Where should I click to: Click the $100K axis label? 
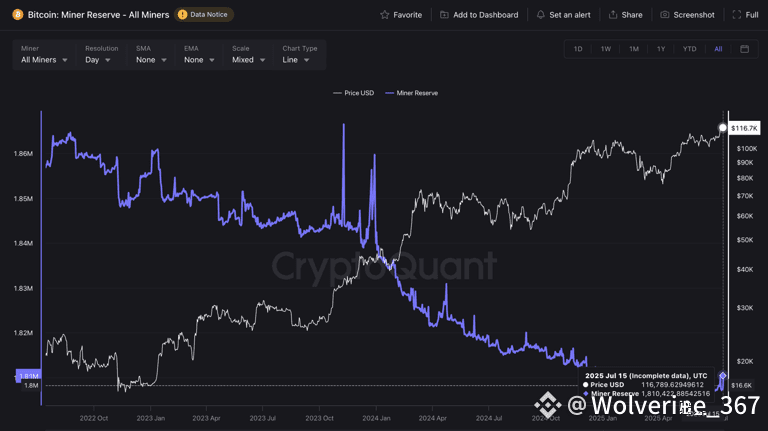(747, 148)
